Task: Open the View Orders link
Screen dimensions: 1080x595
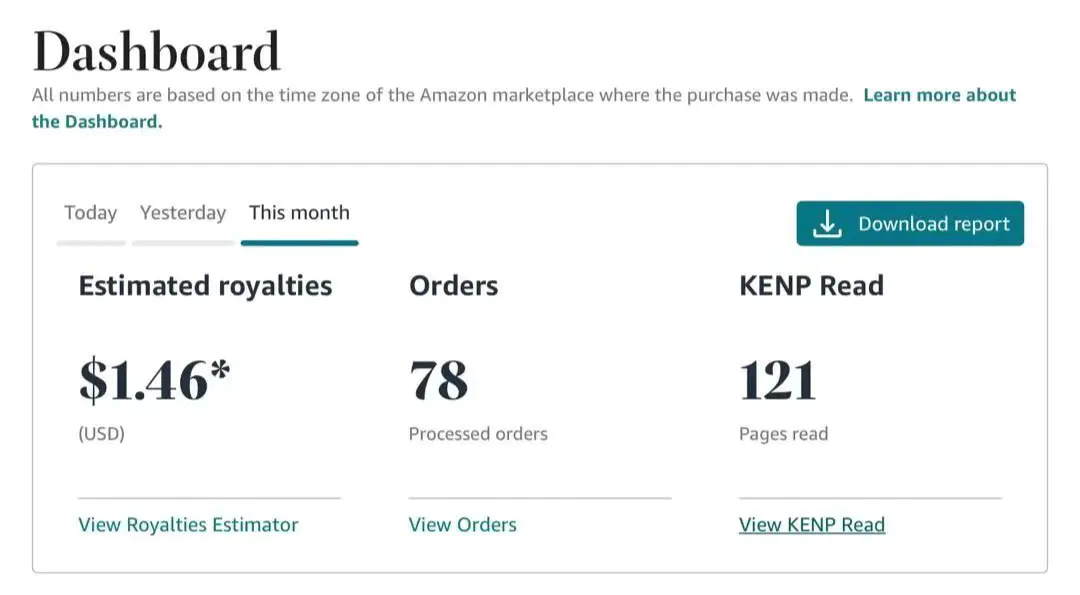Action: [x=462, y=525]
